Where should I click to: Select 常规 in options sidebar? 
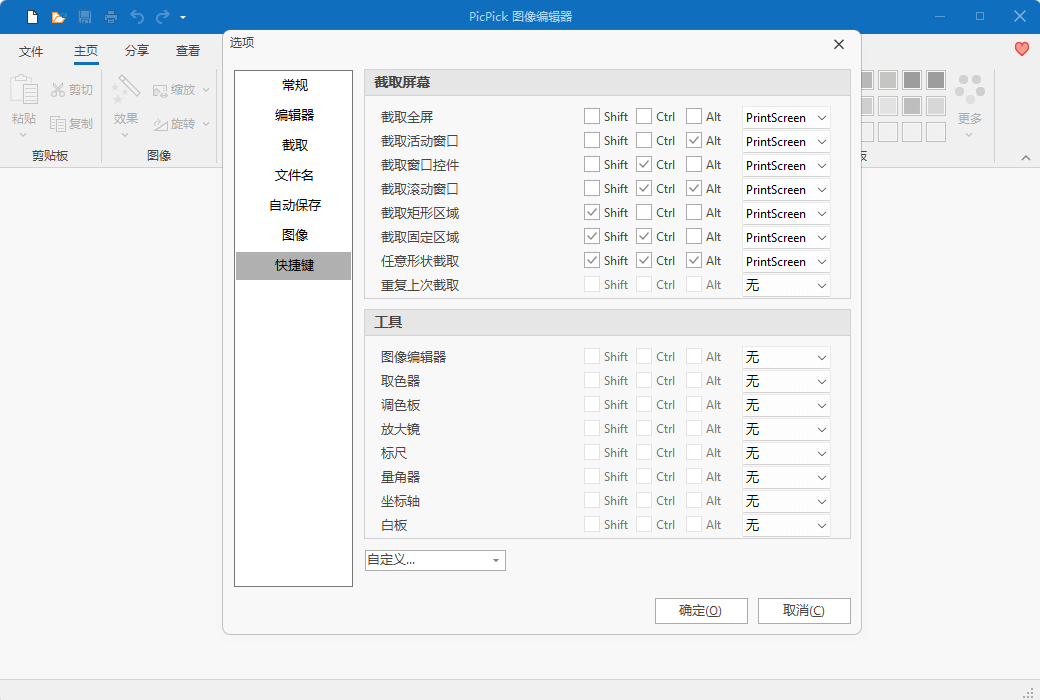click(294, 85)
